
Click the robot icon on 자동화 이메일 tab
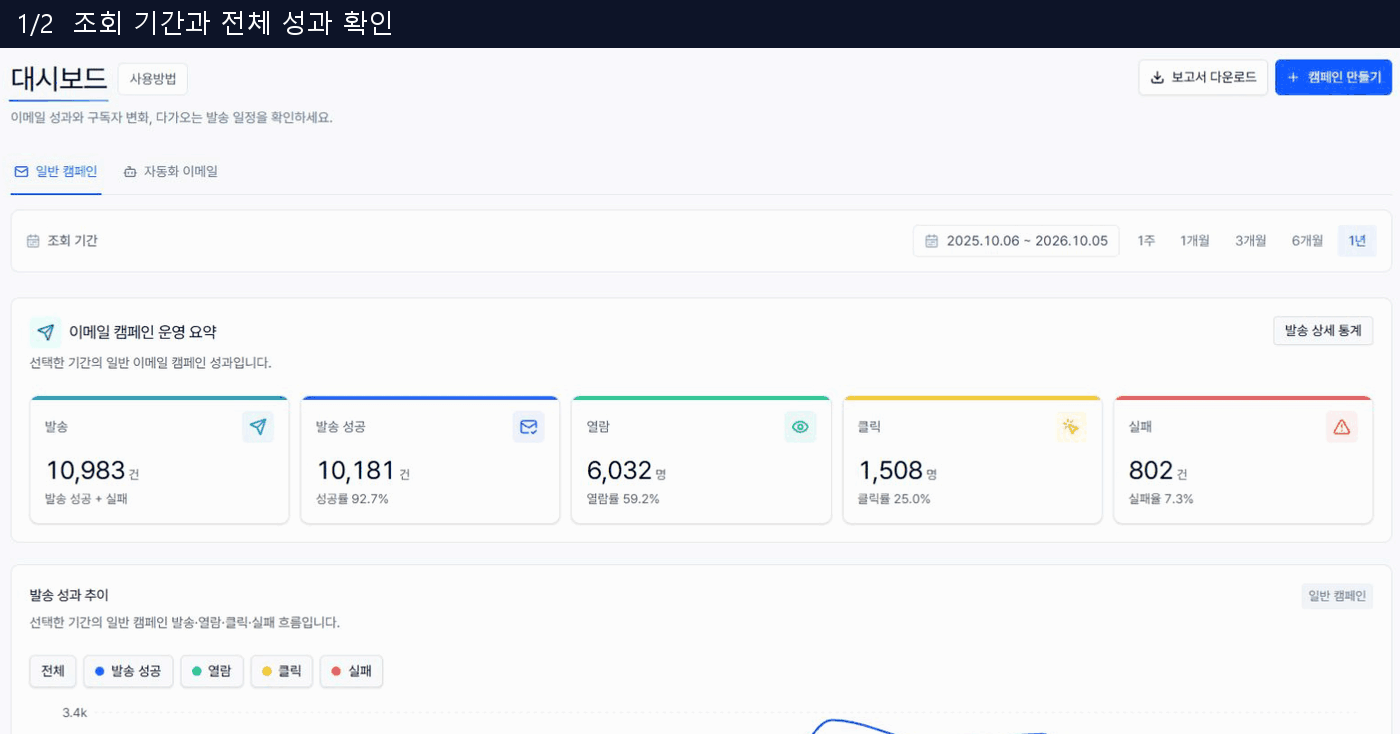130,172
